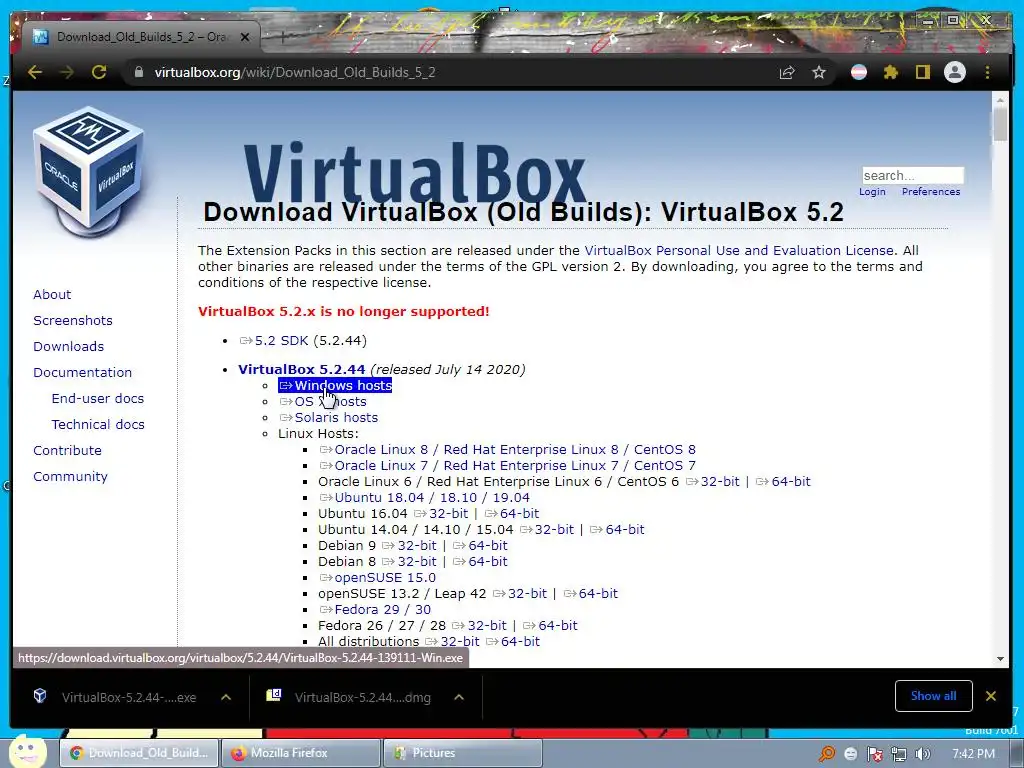Viewport: 1024px width, 768px height.
Task: Click the volume speaker tray icon
Action: (x=922, y=754)
